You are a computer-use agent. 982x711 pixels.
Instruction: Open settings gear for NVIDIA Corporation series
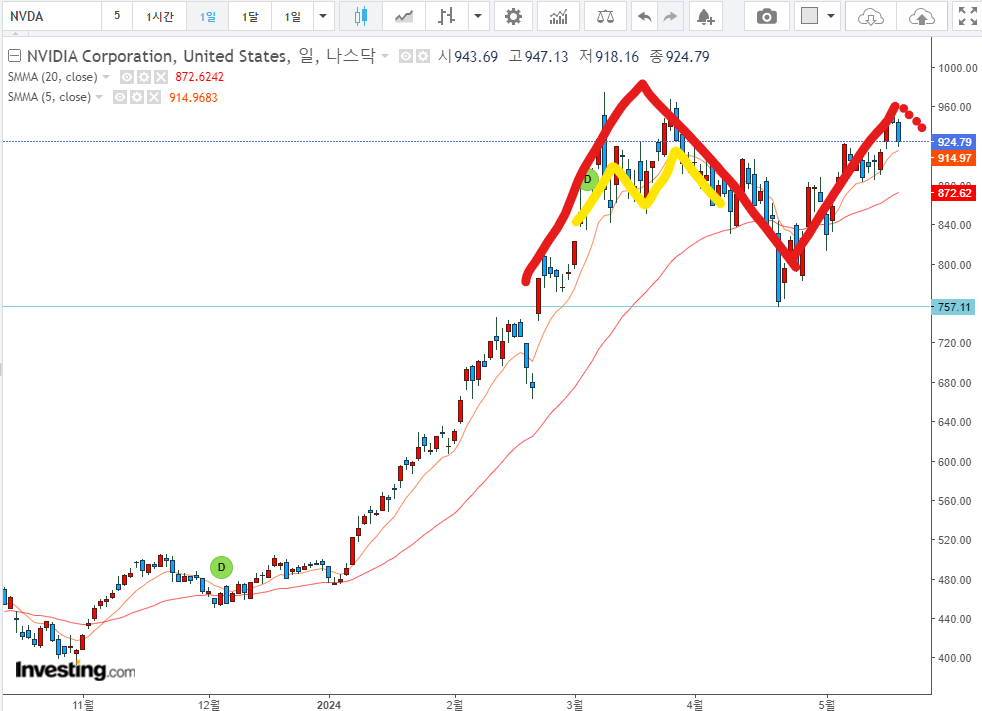(423, 57)
